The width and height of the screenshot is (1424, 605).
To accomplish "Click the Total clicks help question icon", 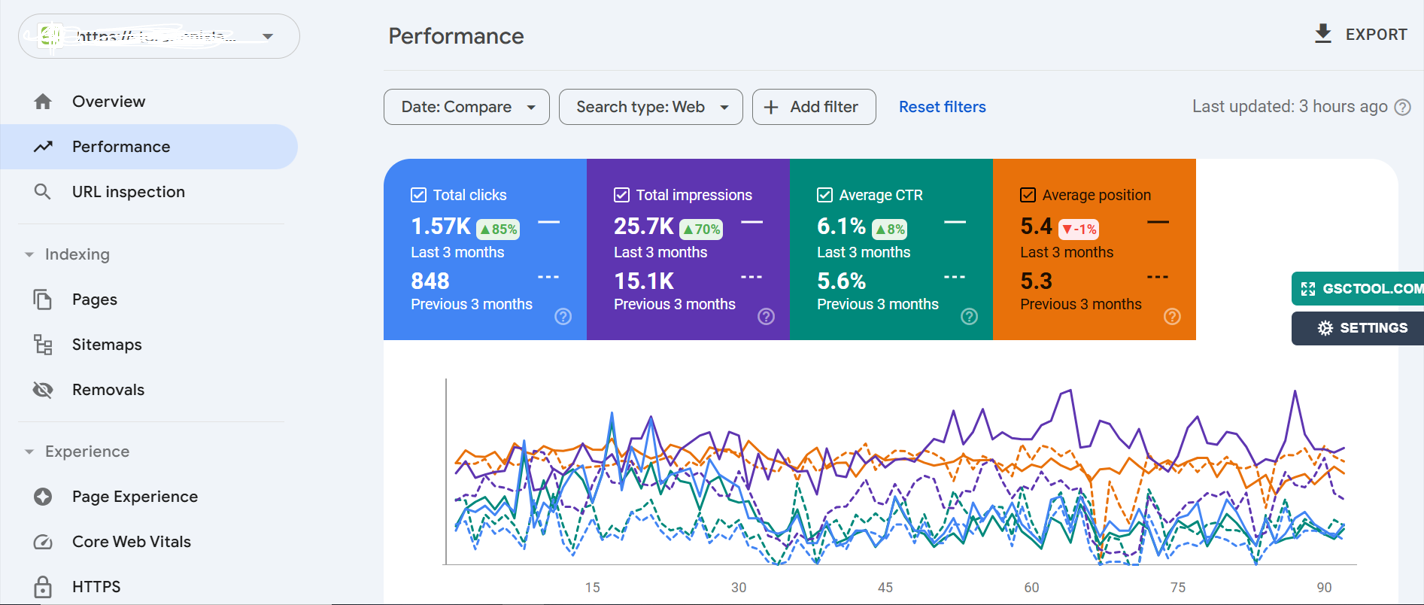I will click(563, 317).
